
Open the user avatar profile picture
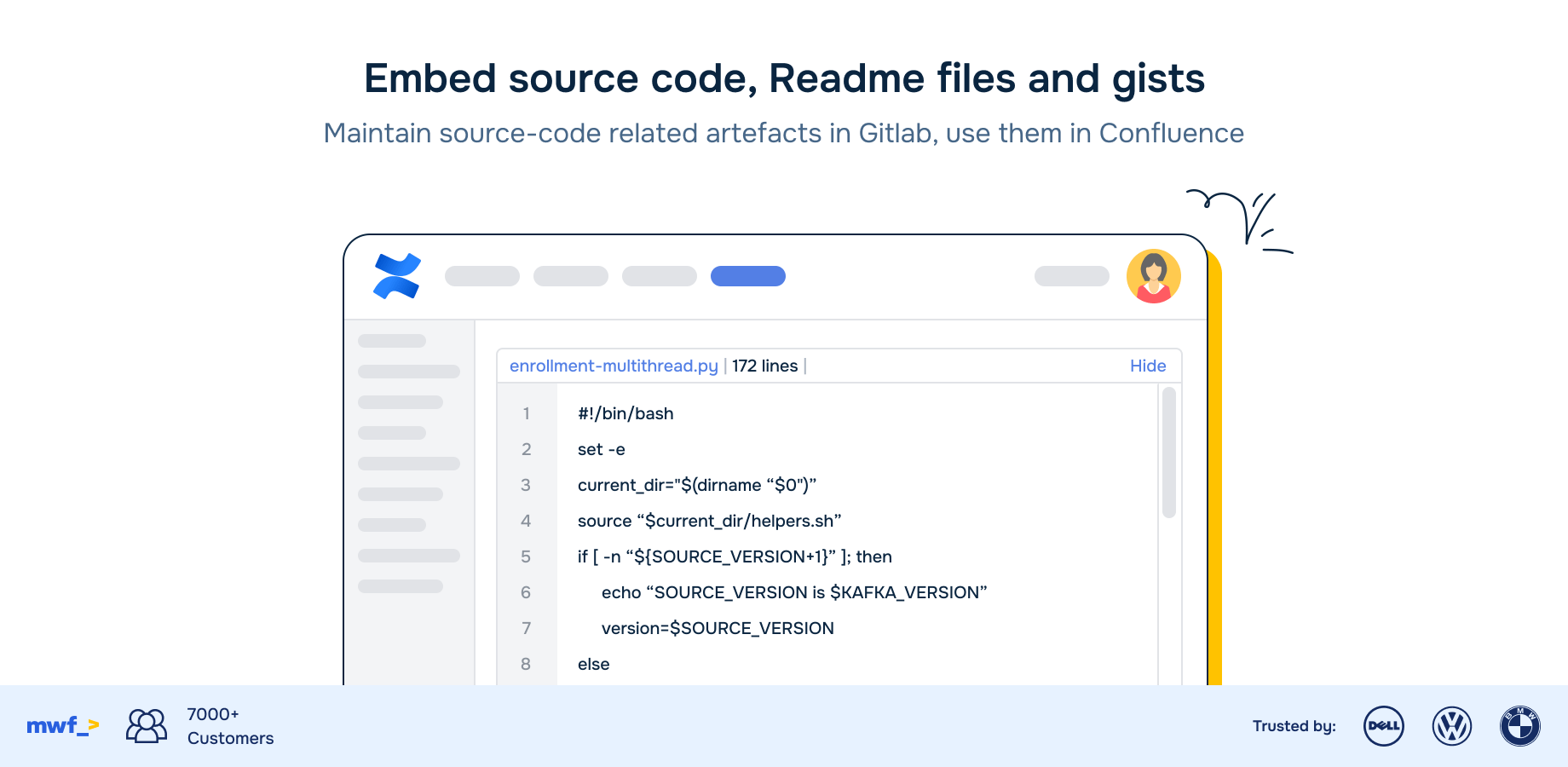1154,276
